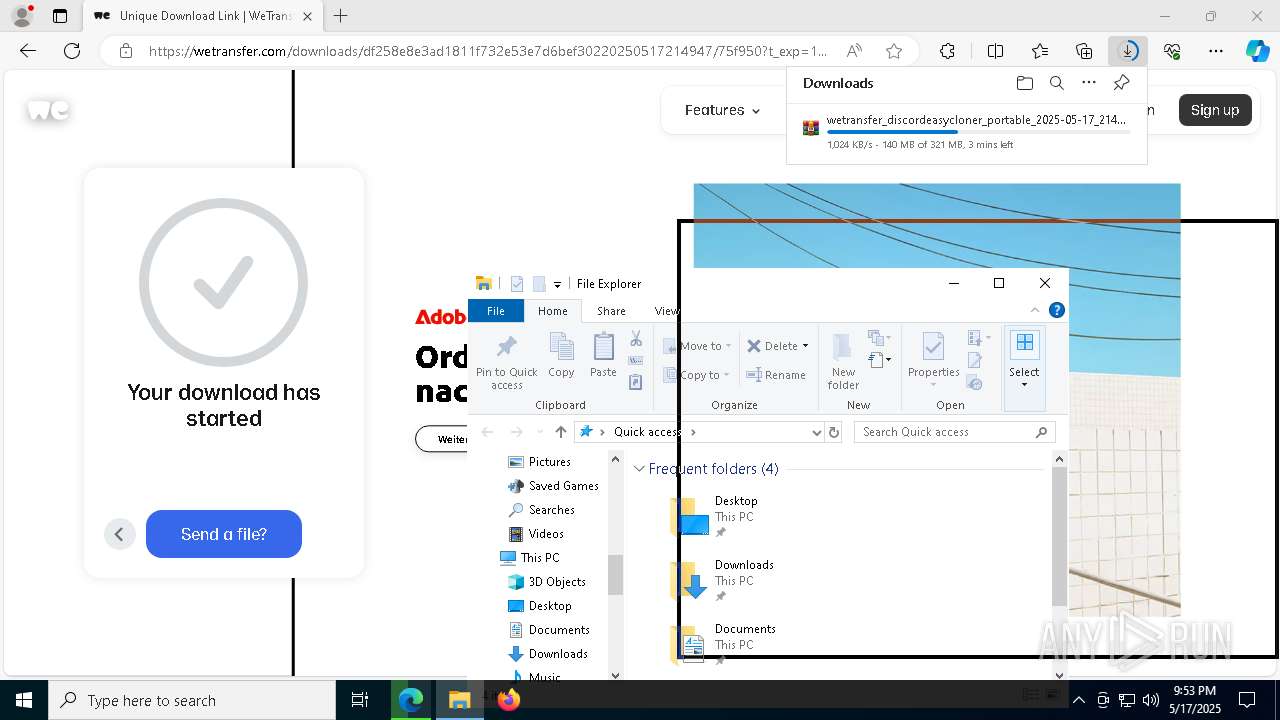Open Edge settings and more menu
Viewport: 1280px width, 720px height.
point(1216,51)
